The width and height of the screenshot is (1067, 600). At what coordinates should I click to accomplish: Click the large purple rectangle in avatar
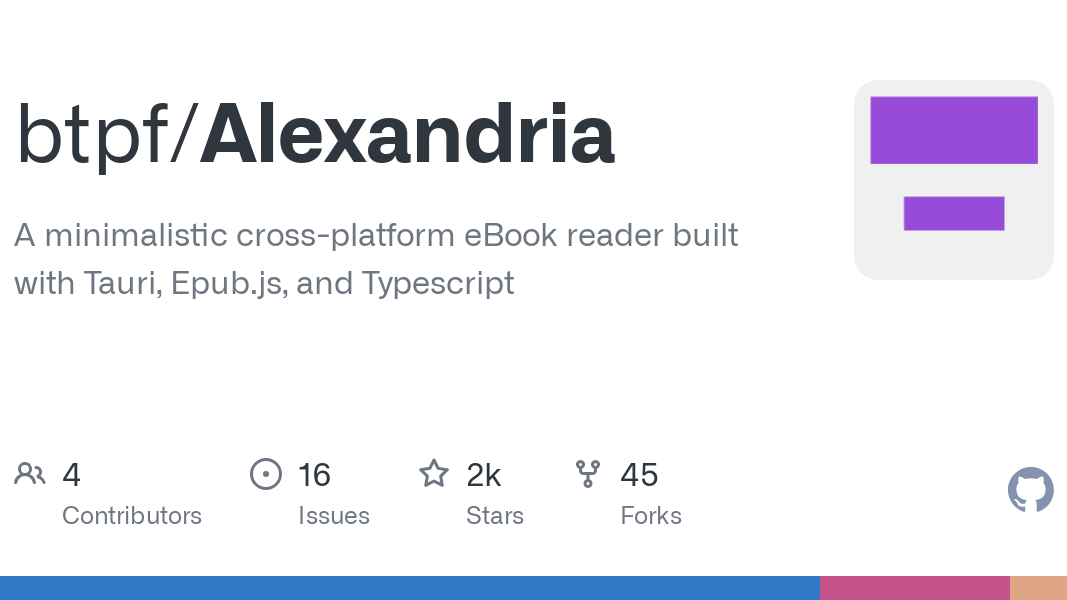point(953,130)
